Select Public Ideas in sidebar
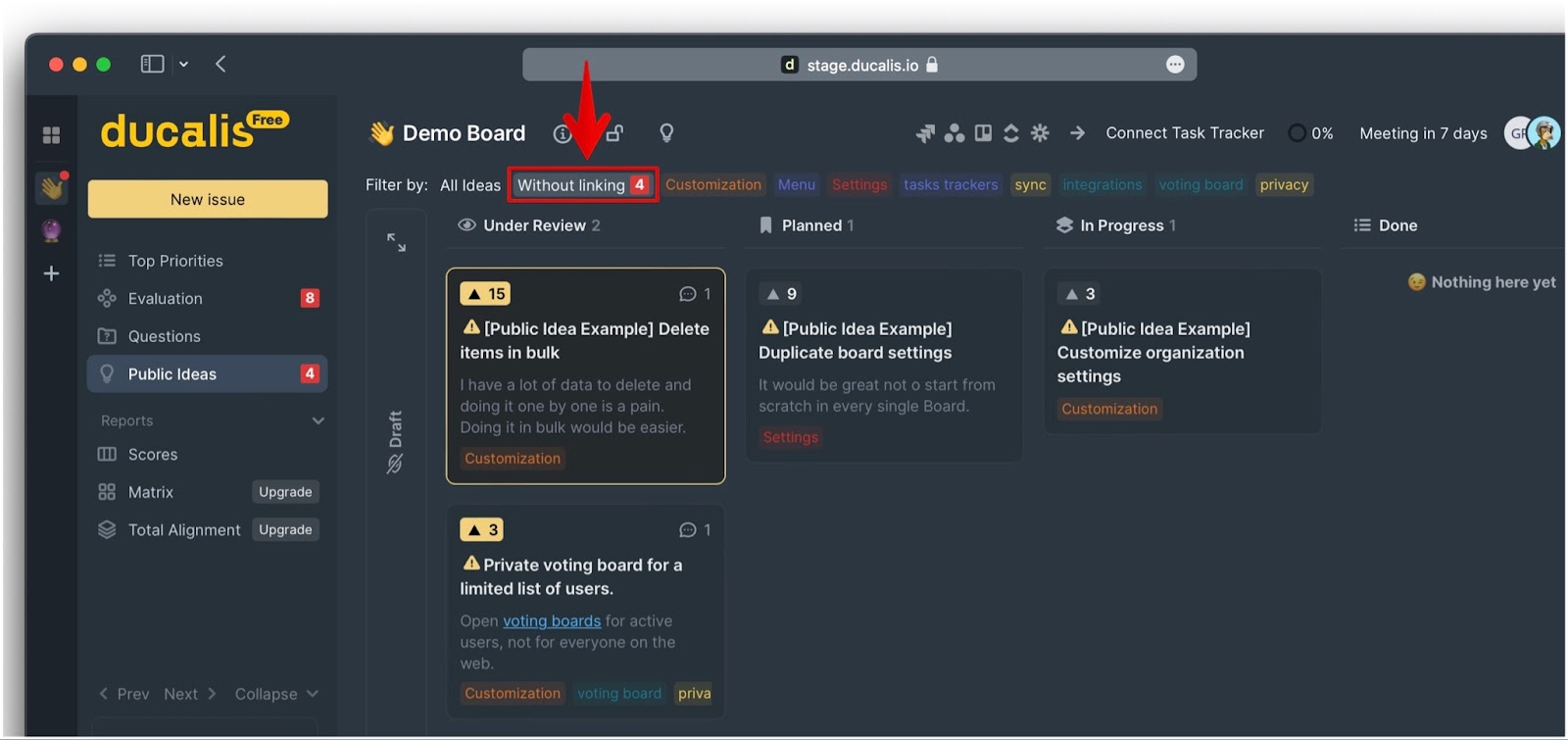This screenshot has width=1568, height=740. pos(207,373)
